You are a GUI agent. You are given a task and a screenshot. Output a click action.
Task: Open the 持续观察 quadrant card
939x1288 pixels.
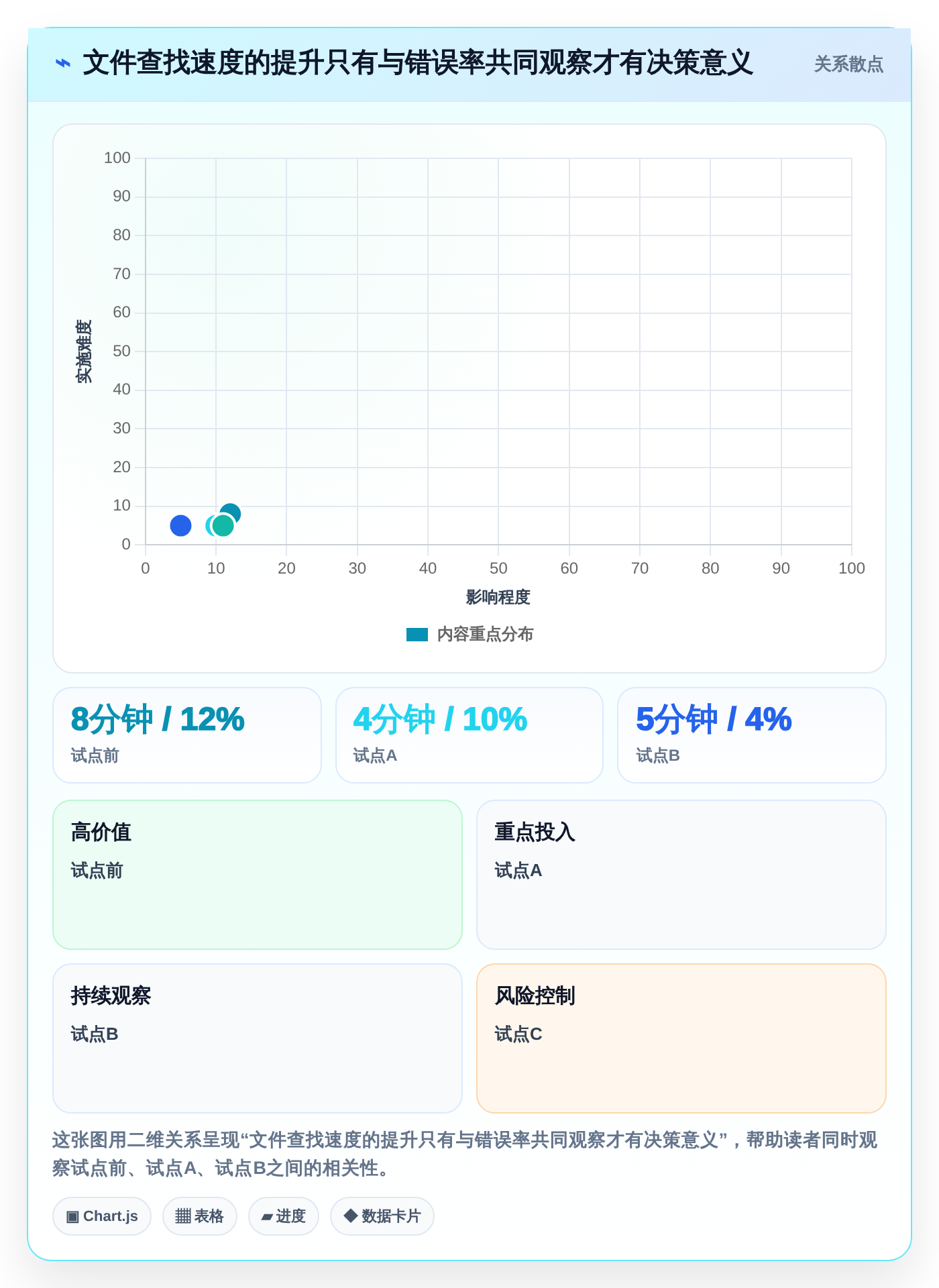(258, 1038)
